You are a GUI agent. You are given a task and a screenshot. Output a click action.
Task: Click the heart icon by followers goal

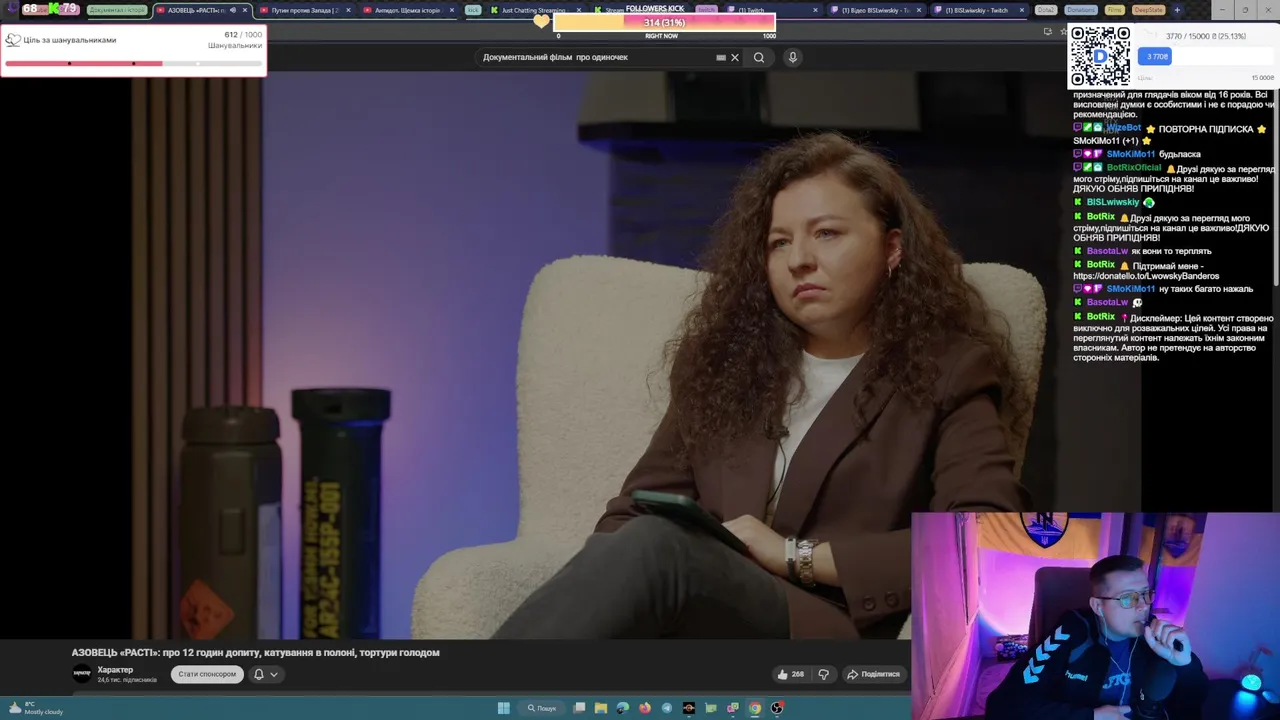pyautogui.click(x=541, y=21)
